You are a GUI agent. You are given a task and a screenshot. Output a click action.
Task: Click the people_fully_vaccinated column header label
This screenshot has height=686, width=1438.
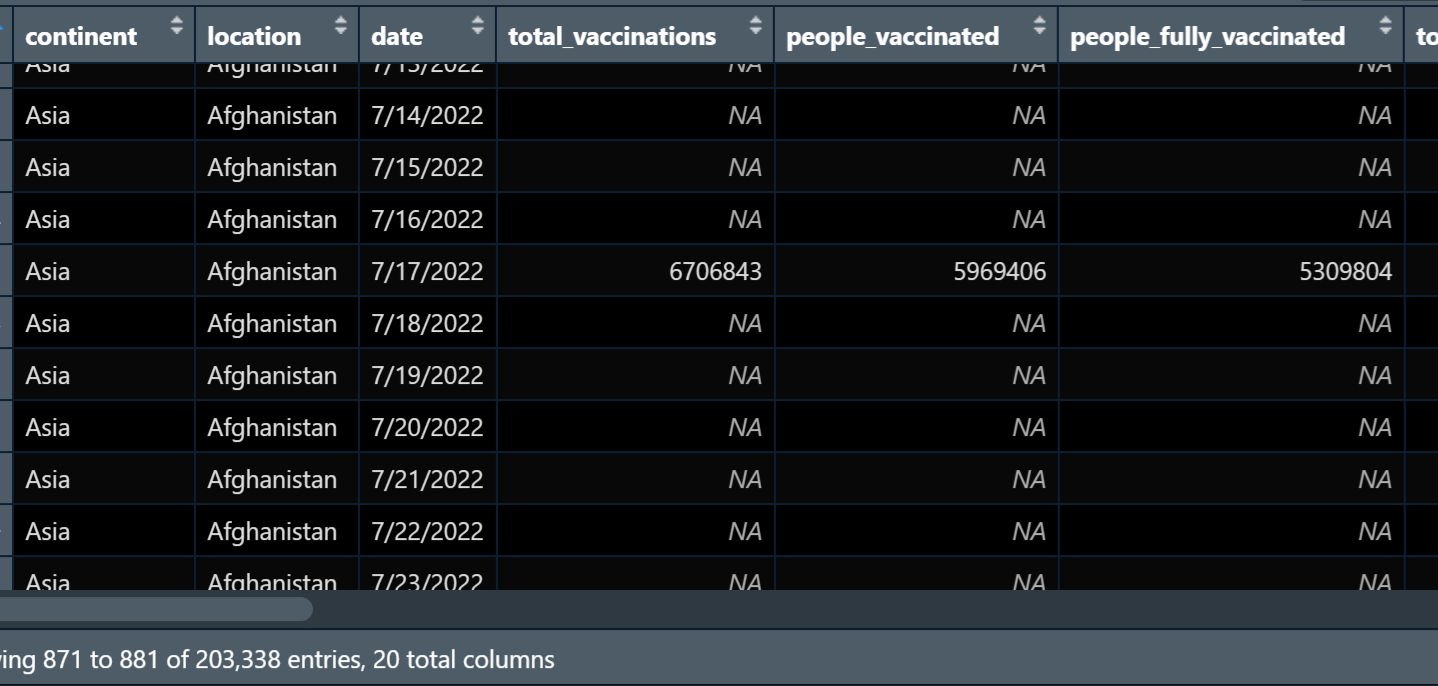[x=1206, y=35]
